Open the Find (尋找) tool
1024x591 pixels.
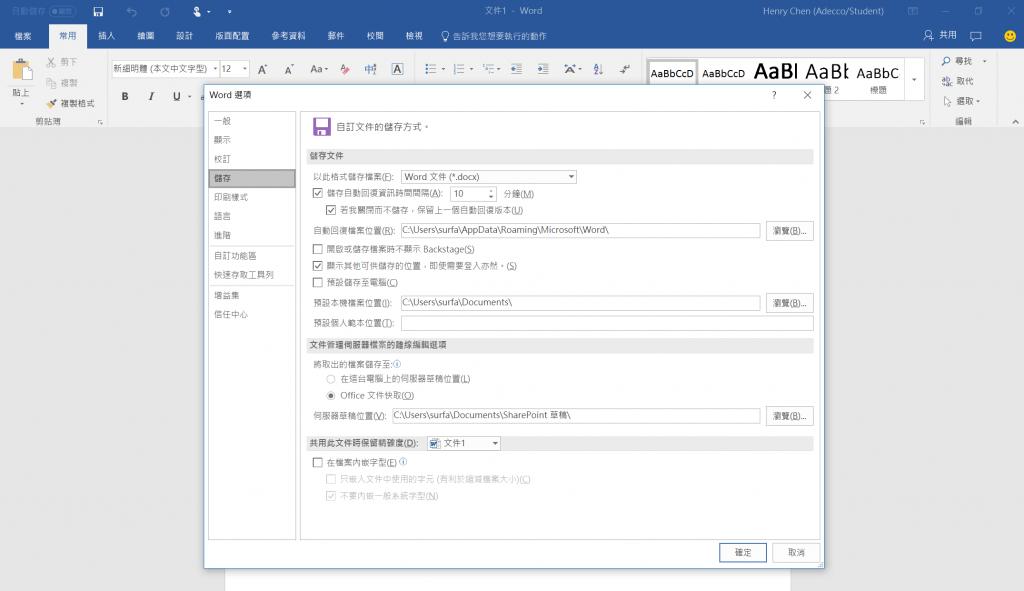pos(955,60)
